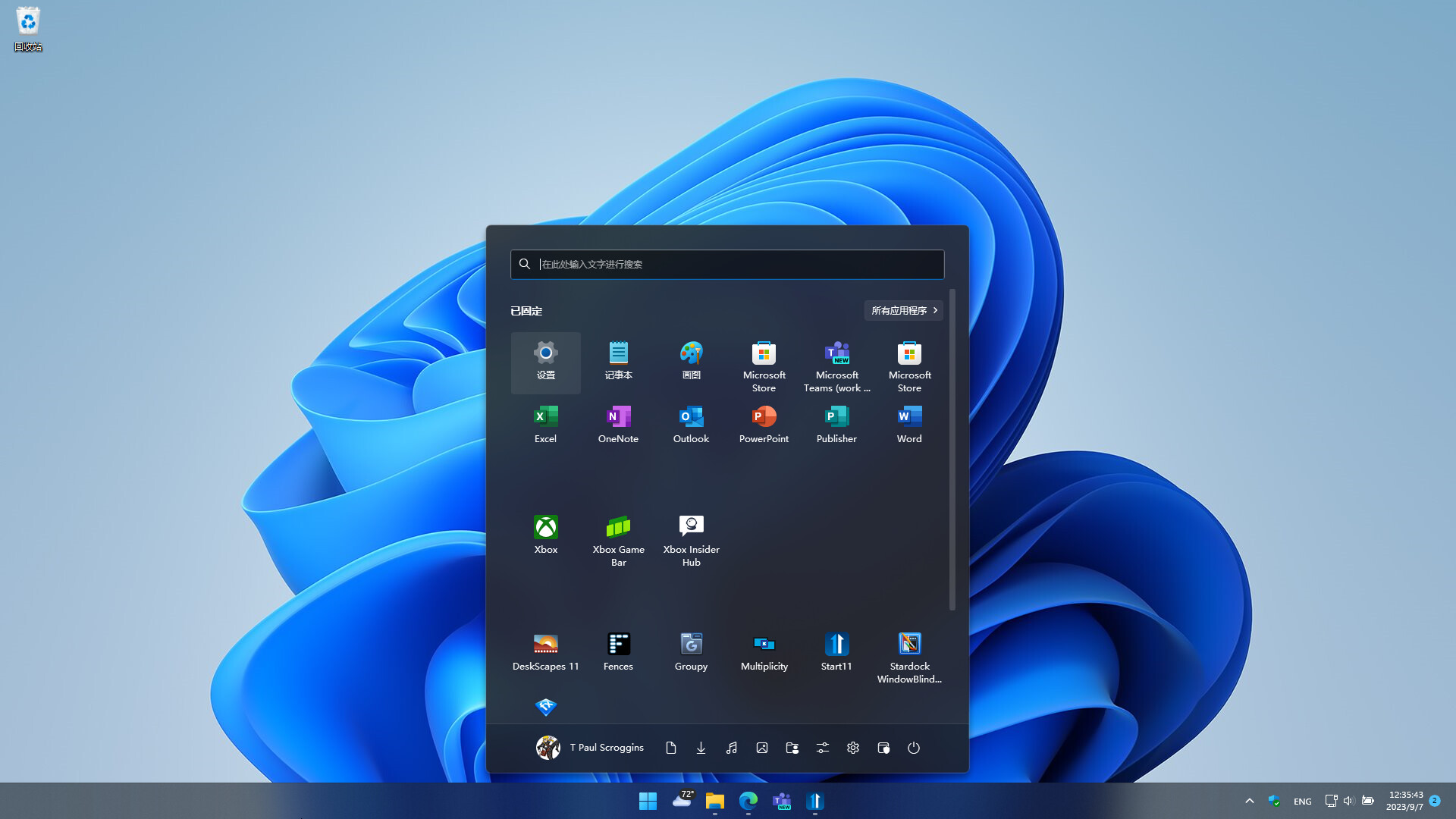Open Music folder shortcut in Start footer
1456x819 pixels.
(x=731, y=748)
